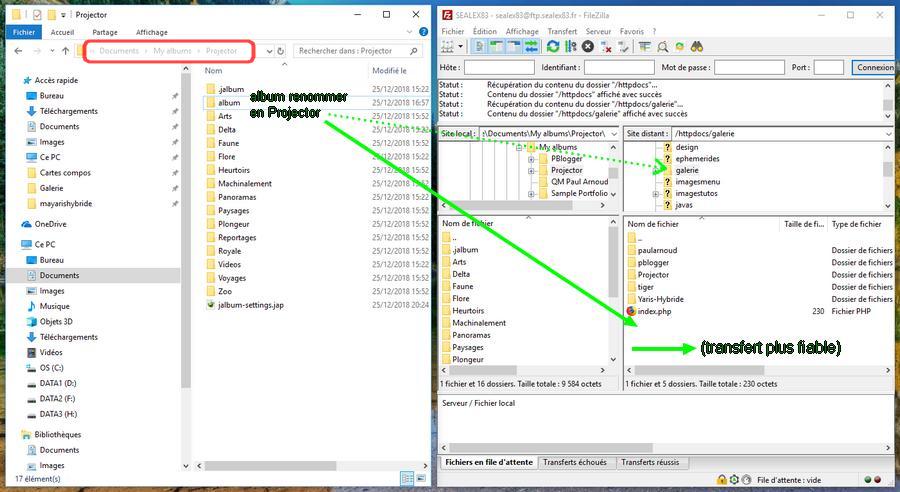Open the Serveur menu in FileZilla
Viewport: 900px width, 492px height.
pyautogui.click(x=599, y=32)
